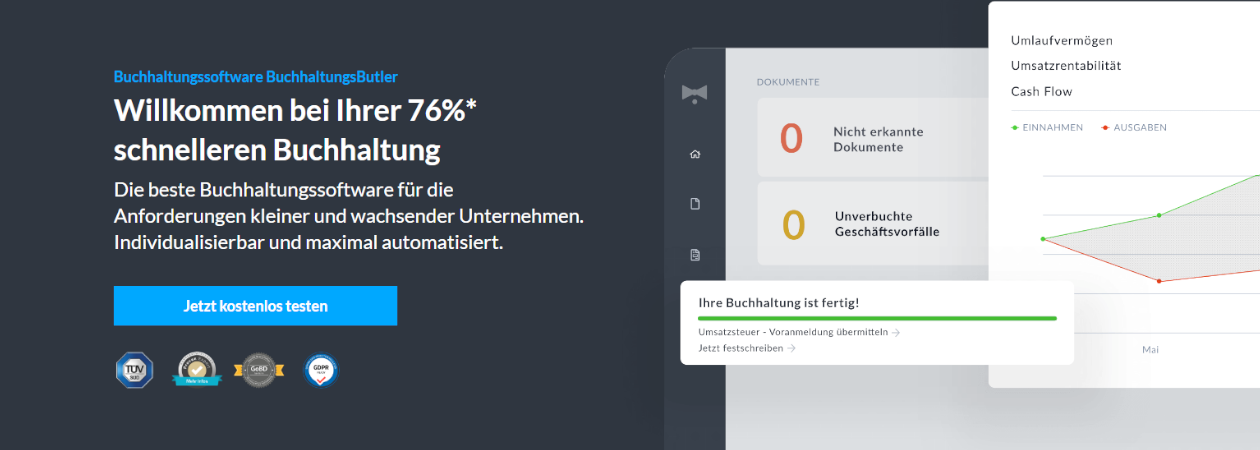Select the Umlaufvermögen entry

click(x=1061, y=41)
